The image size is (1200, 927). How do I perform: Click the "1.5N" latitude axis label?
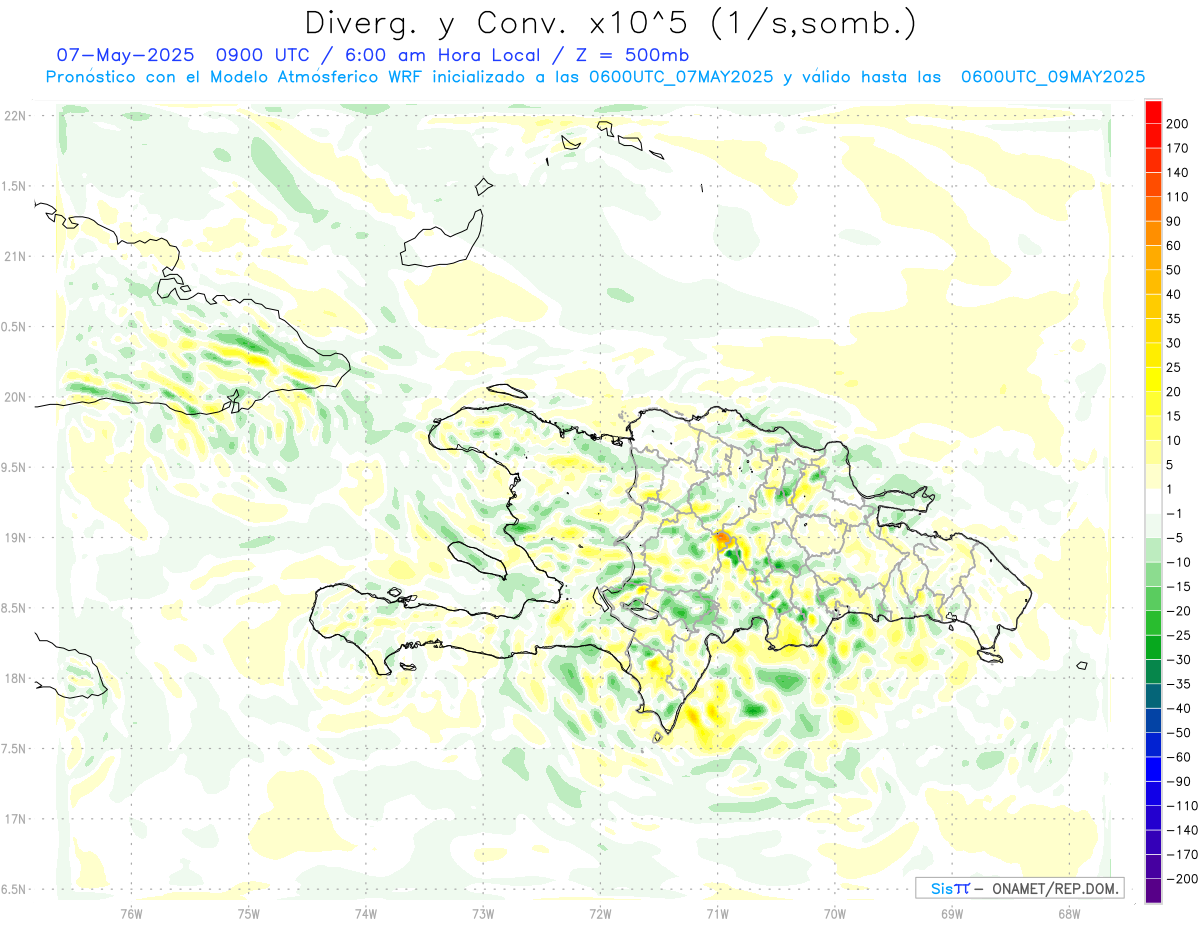[15, 186]
